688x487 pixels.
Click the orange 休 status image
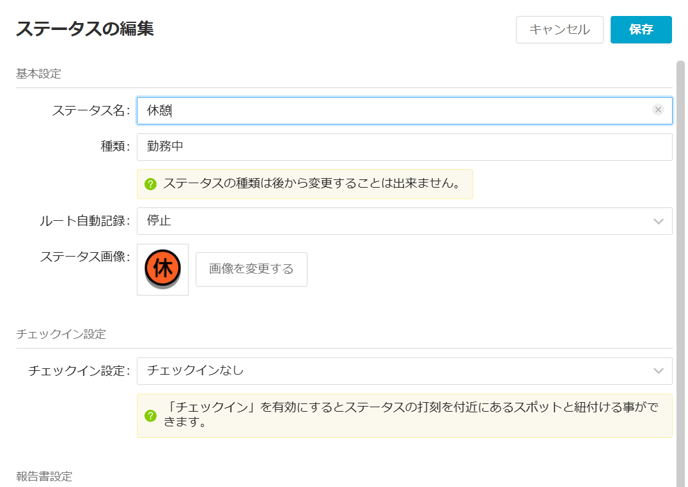tap(163, 269)
